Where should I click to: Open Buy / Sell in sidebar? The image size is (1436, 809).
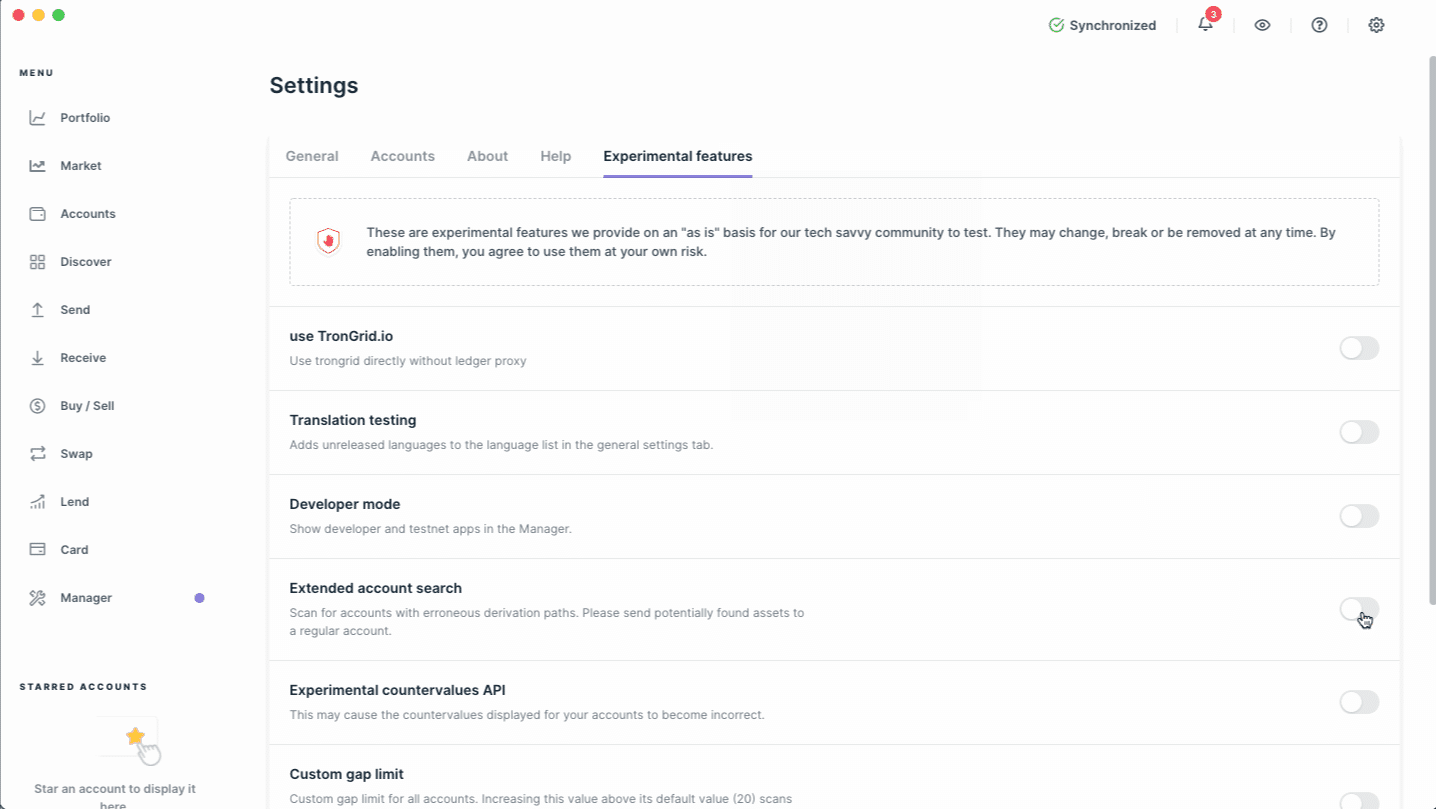click(87, 406)
